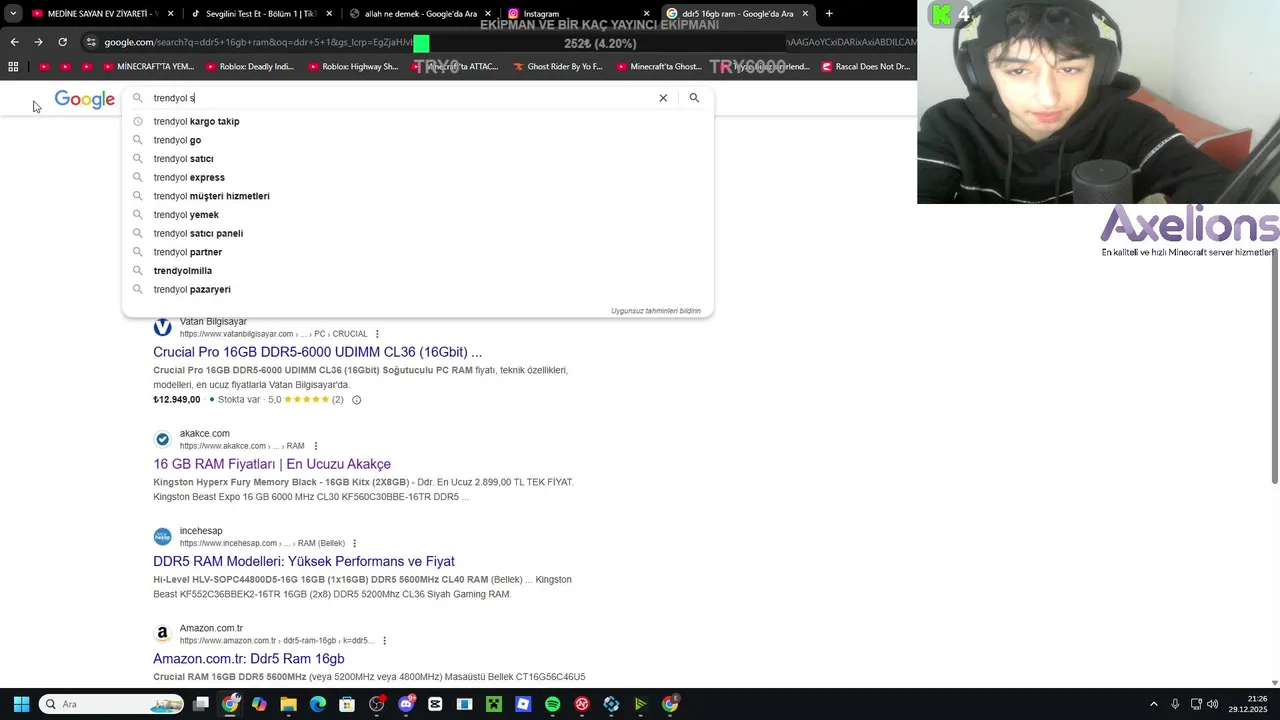Open Microsoft Store from taskbar
1280x720 pixels.
[x=347, y=704]
